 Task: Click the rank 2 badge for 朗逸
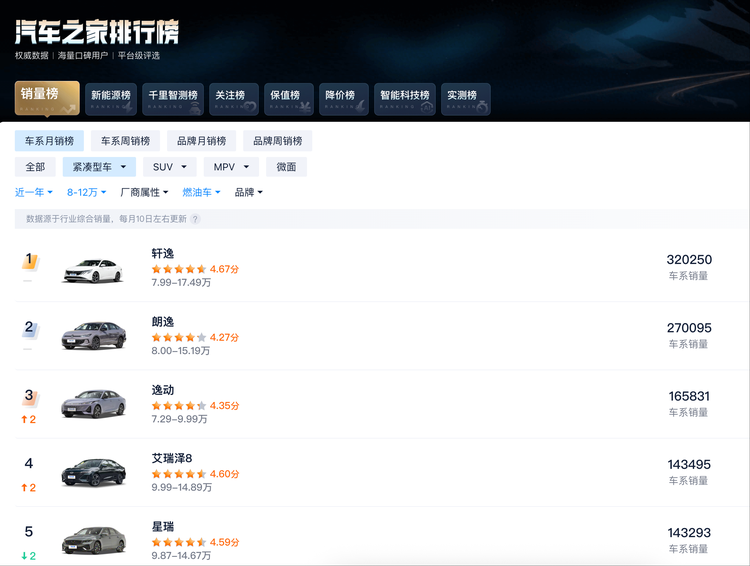pyautogui.click(x=29, y=328)
